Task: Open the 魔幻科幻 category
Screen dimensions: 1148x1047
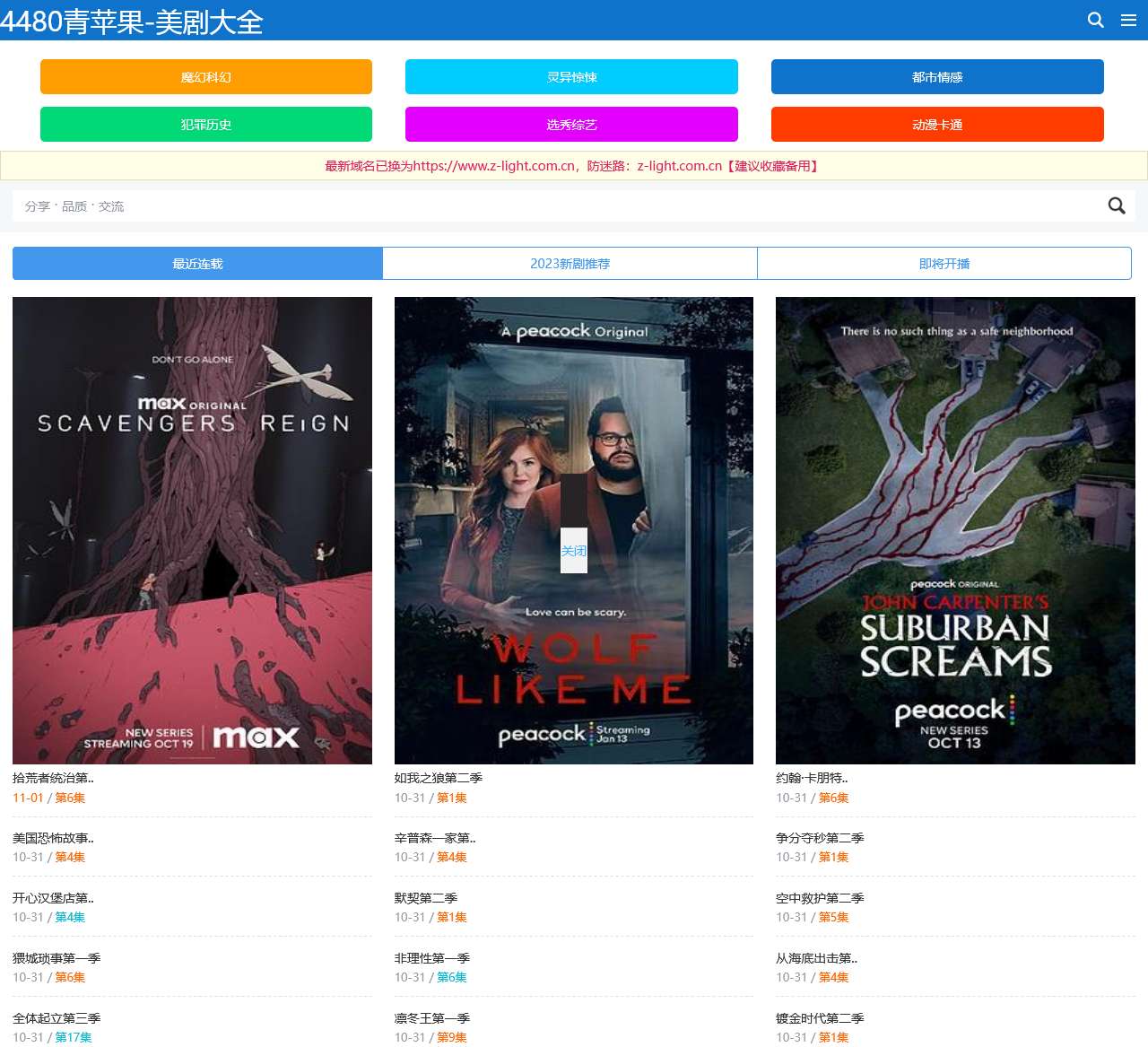Action: click(206, 77)
